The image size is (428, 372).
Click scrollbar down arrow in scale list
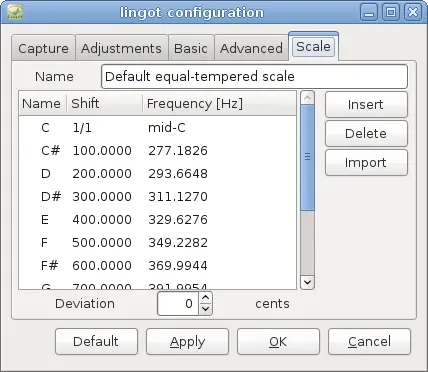(307, 283)
